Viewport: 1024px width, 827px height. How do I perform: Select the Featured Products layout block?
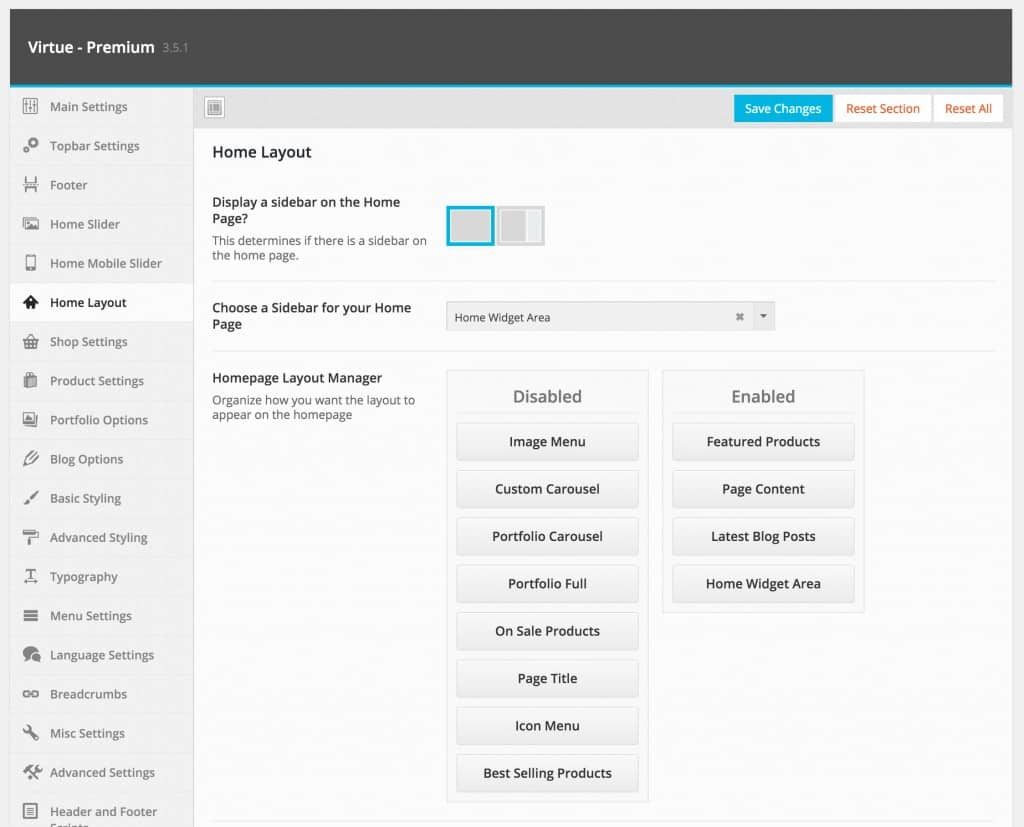tap(763, 442)
